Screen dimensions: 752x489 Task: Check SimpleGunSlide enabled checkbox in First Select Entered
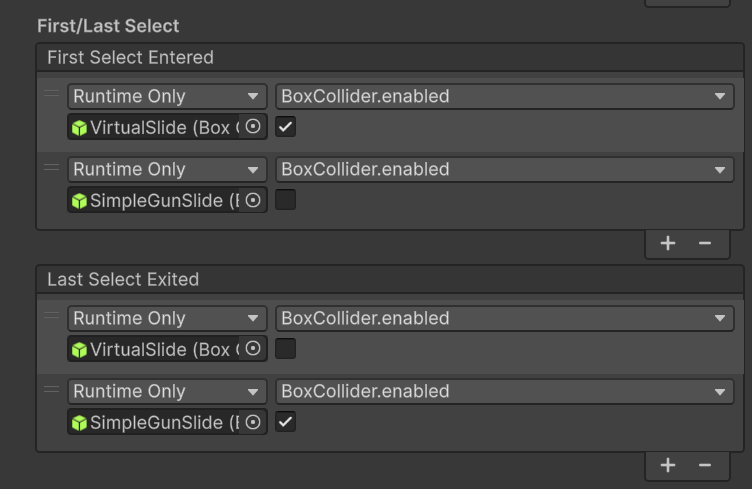(286, 200)
